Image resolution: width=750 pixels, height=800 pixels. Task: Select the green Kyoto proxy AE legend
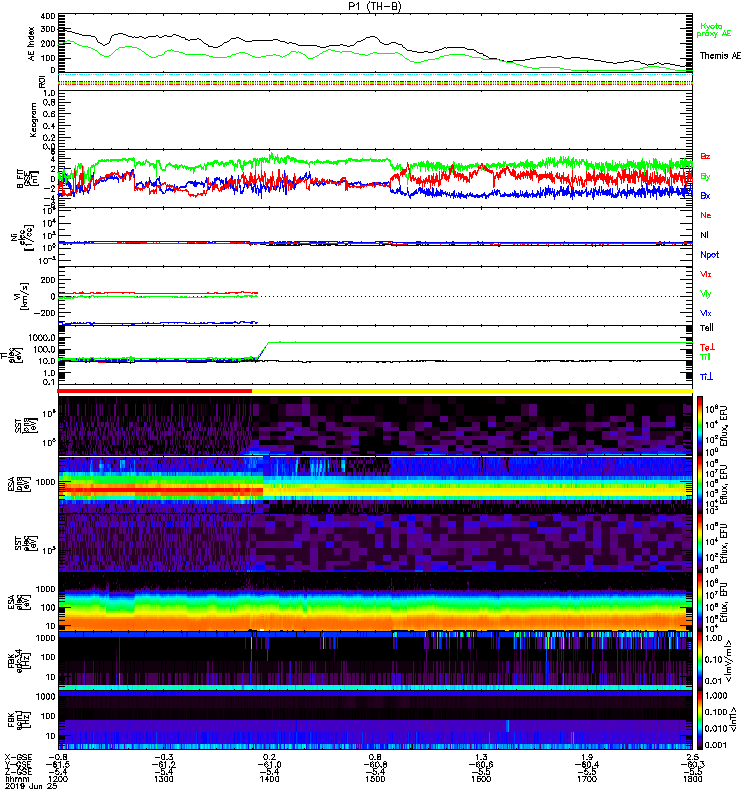pos(714,30)
